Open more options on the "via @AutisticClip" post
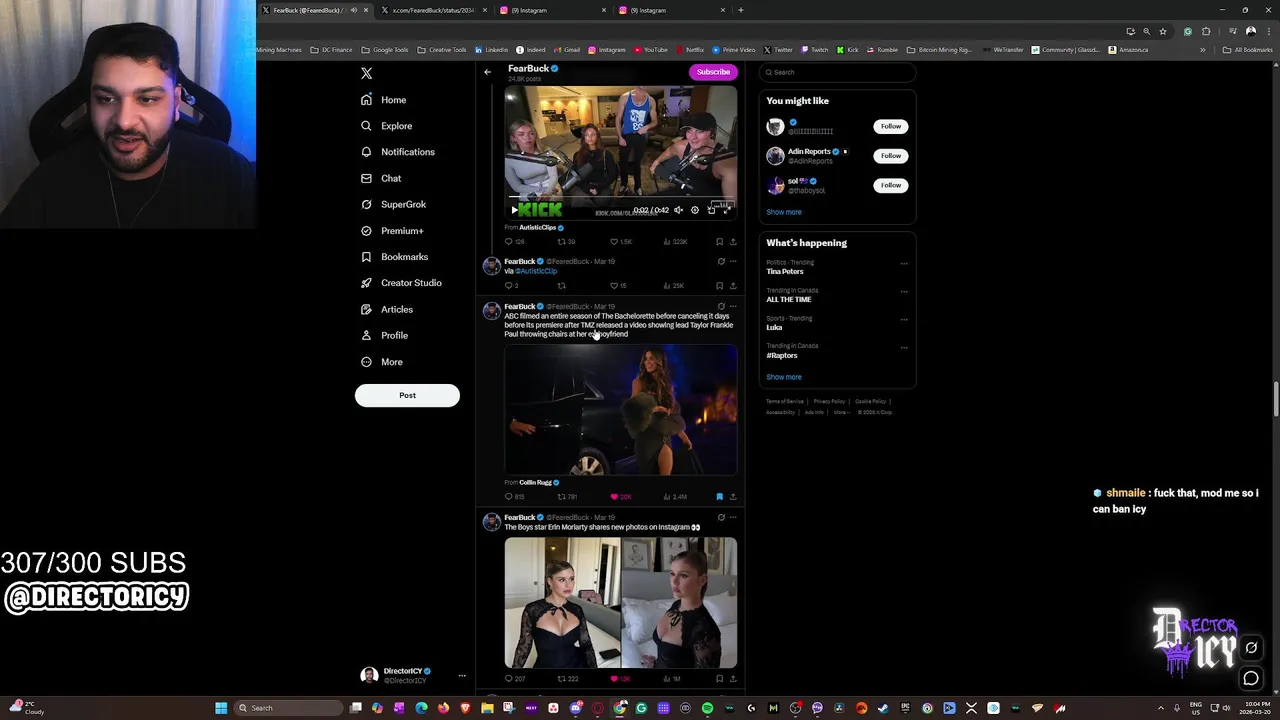The image size is (1280, 720). coord(733,262)
